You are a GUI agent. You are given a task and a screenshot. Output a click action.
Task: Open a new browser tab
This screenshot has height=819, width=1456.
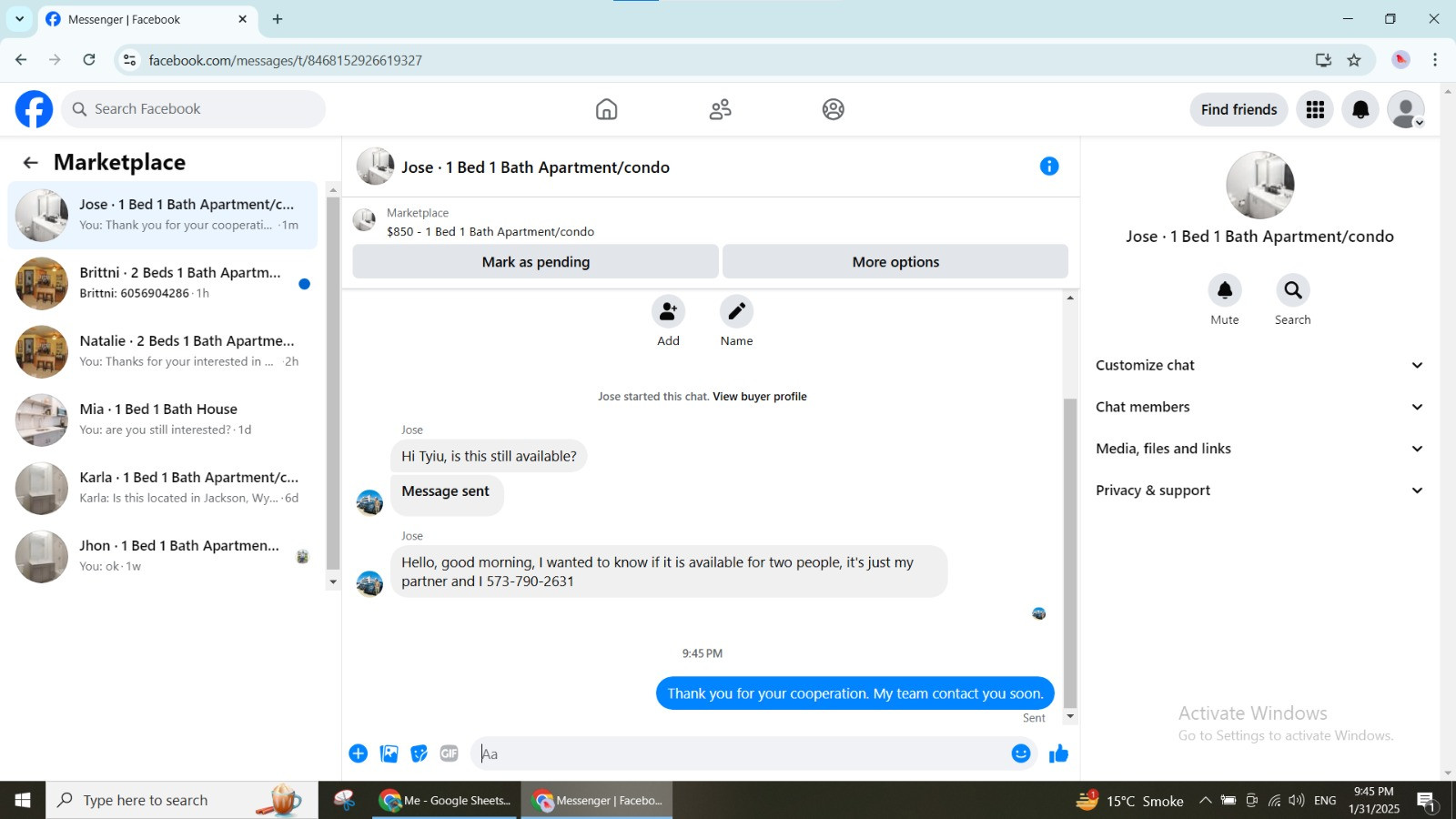pyautogui.click(x=278, y=19)
